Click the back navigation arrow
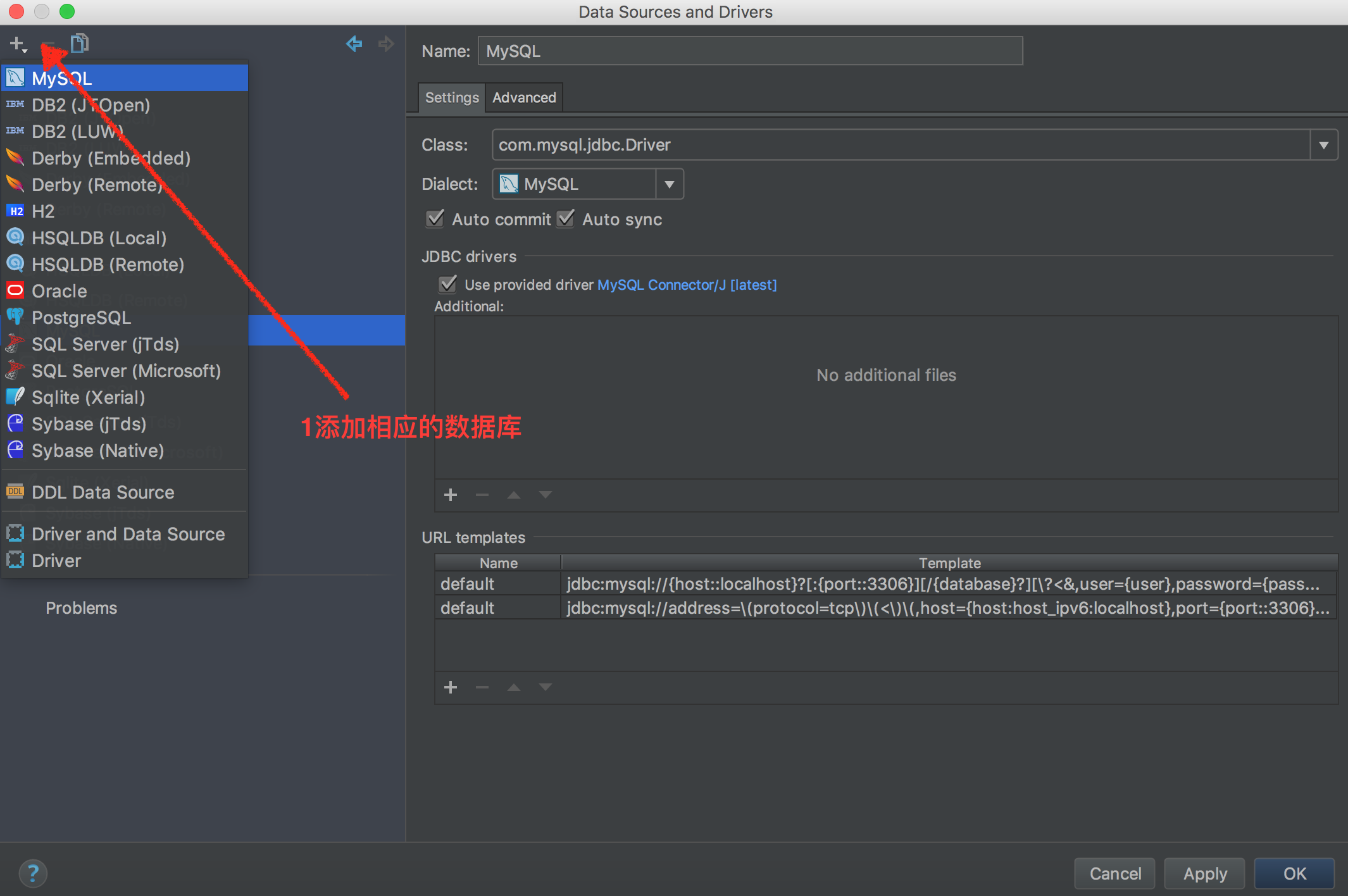Viewport: 1348px width, 896px height. pyautogui.click(x=354, y=44)
